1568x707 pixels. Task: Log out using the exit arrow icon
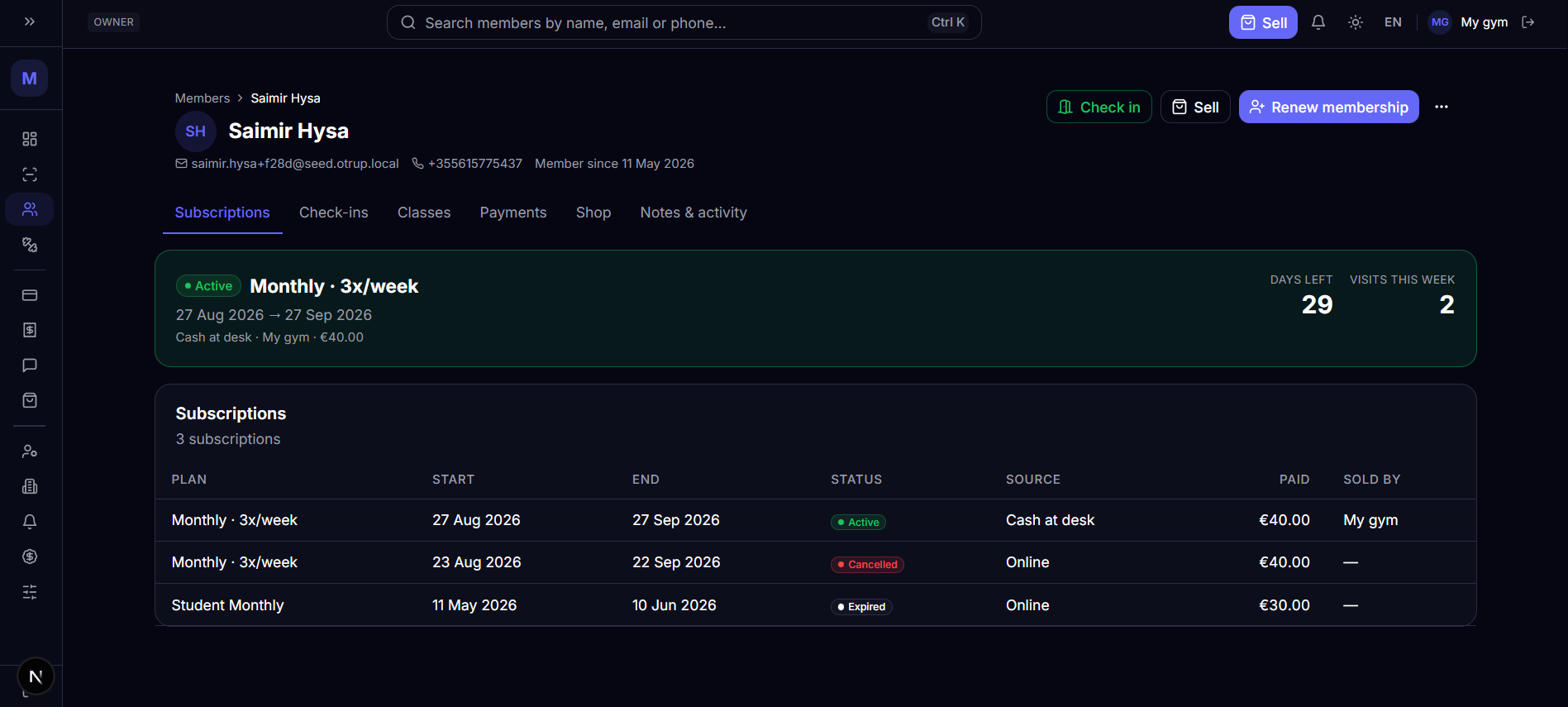tap(1528, 22)
